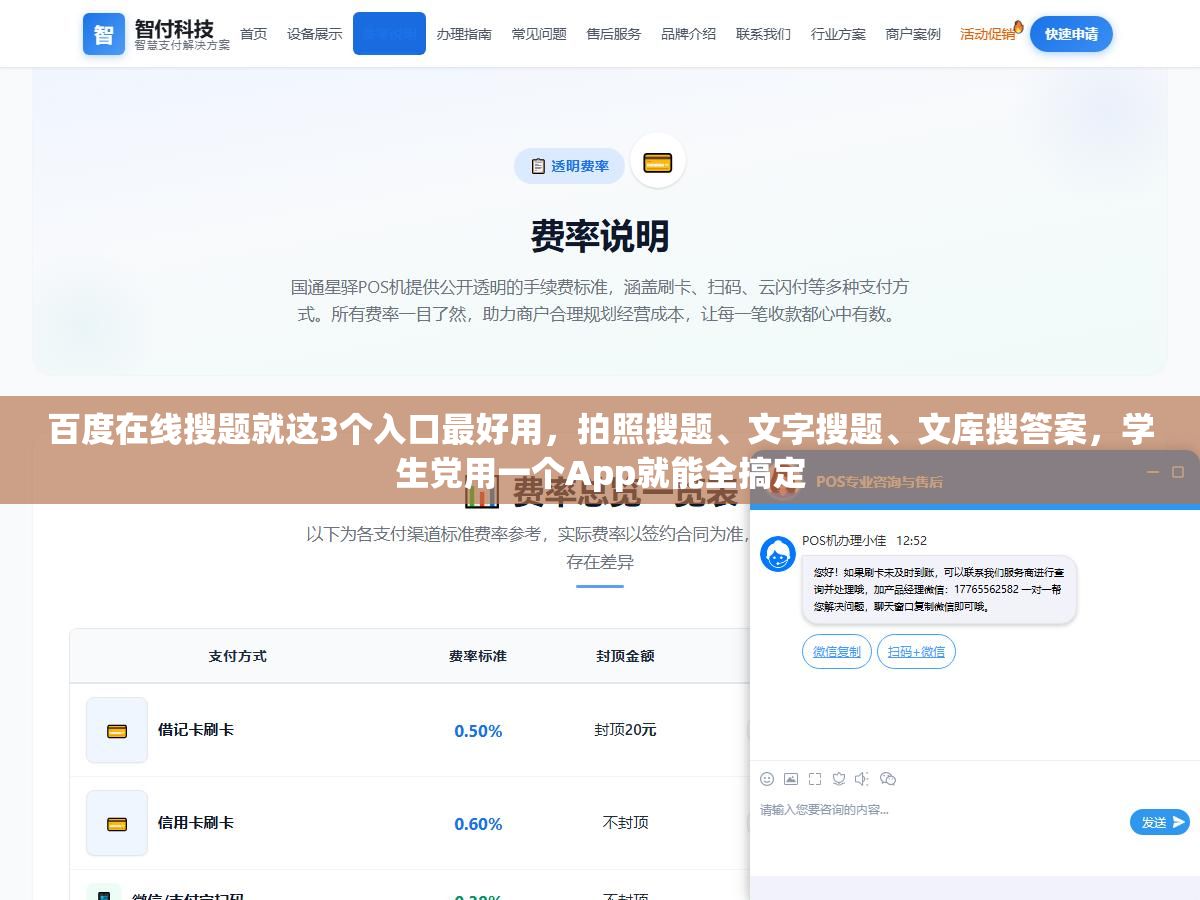Maximize the POS专业咨询与售后 chat window
This screenshot has height=900, width=1200.
click(x=1178, y=472)
